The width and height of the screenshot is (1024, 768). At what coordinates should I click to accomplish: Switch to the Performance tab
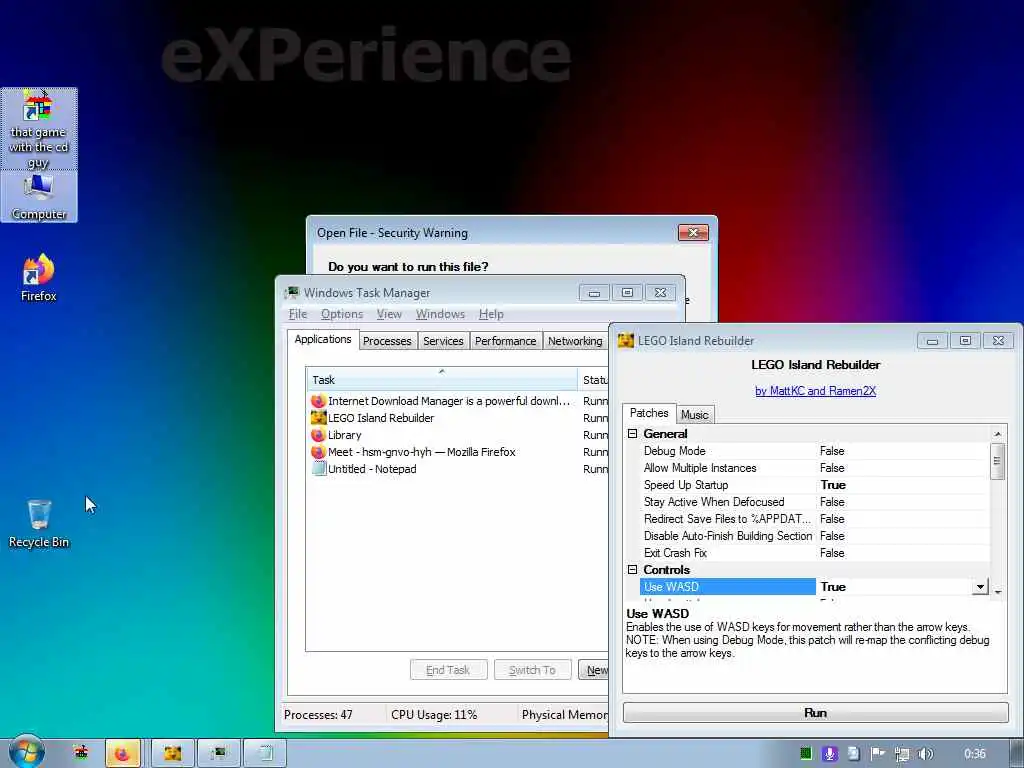coord(505,341)
